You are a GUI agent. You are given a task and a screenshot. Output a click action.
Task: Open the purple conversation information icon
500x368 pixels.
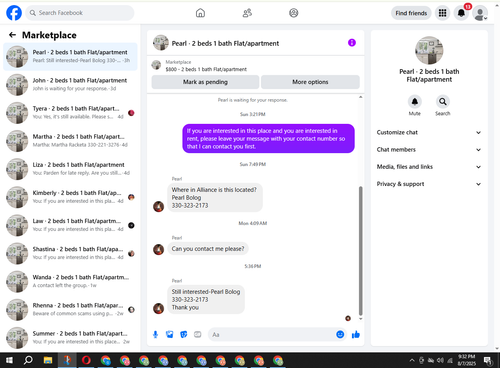coord(352,43)
